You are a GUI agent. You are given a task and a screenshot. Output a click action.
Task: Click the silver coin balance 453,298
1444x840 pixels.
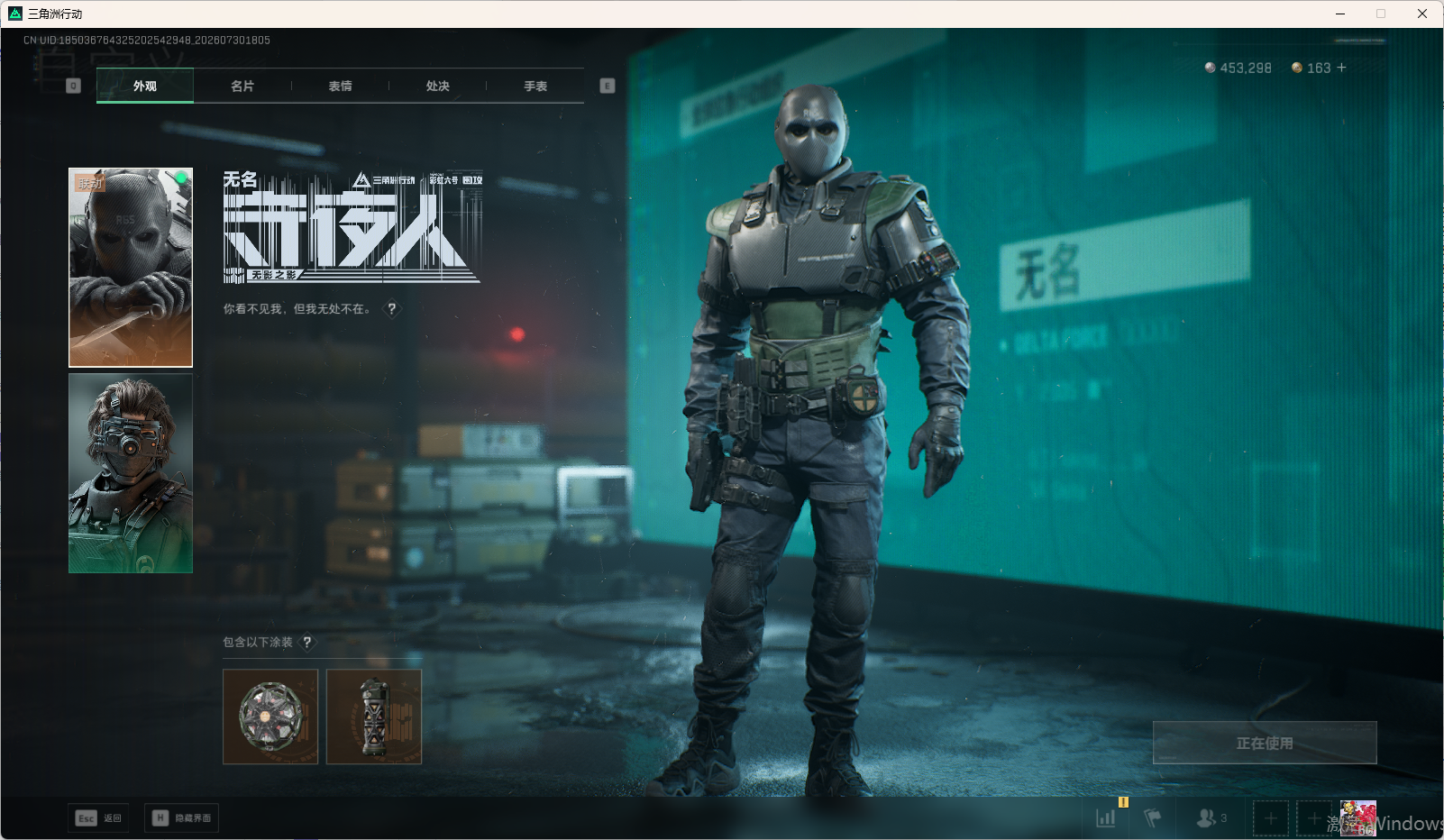1238,68
